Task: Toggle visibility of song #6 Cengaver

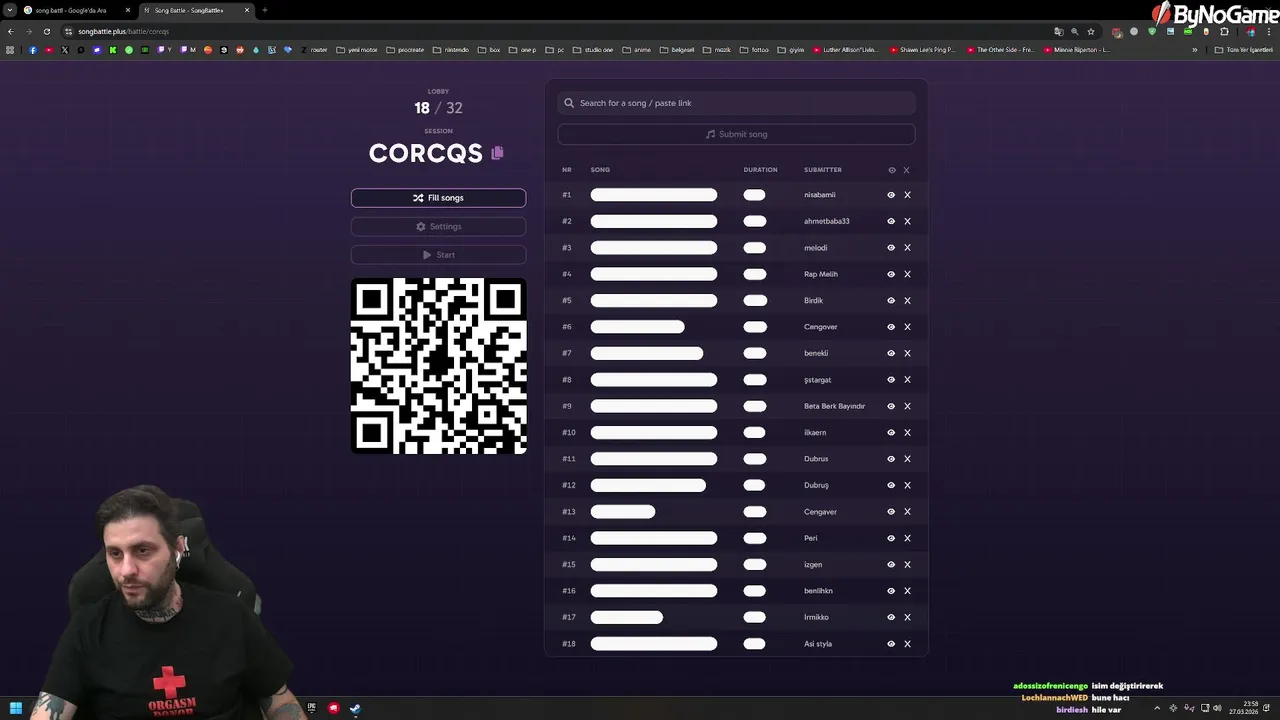Action: (x=891, y=327)
